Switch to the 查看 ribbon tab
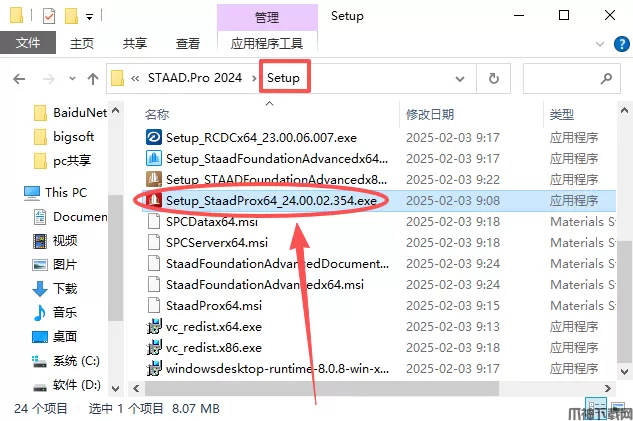The image size is (633, 421). coord(188,43)
